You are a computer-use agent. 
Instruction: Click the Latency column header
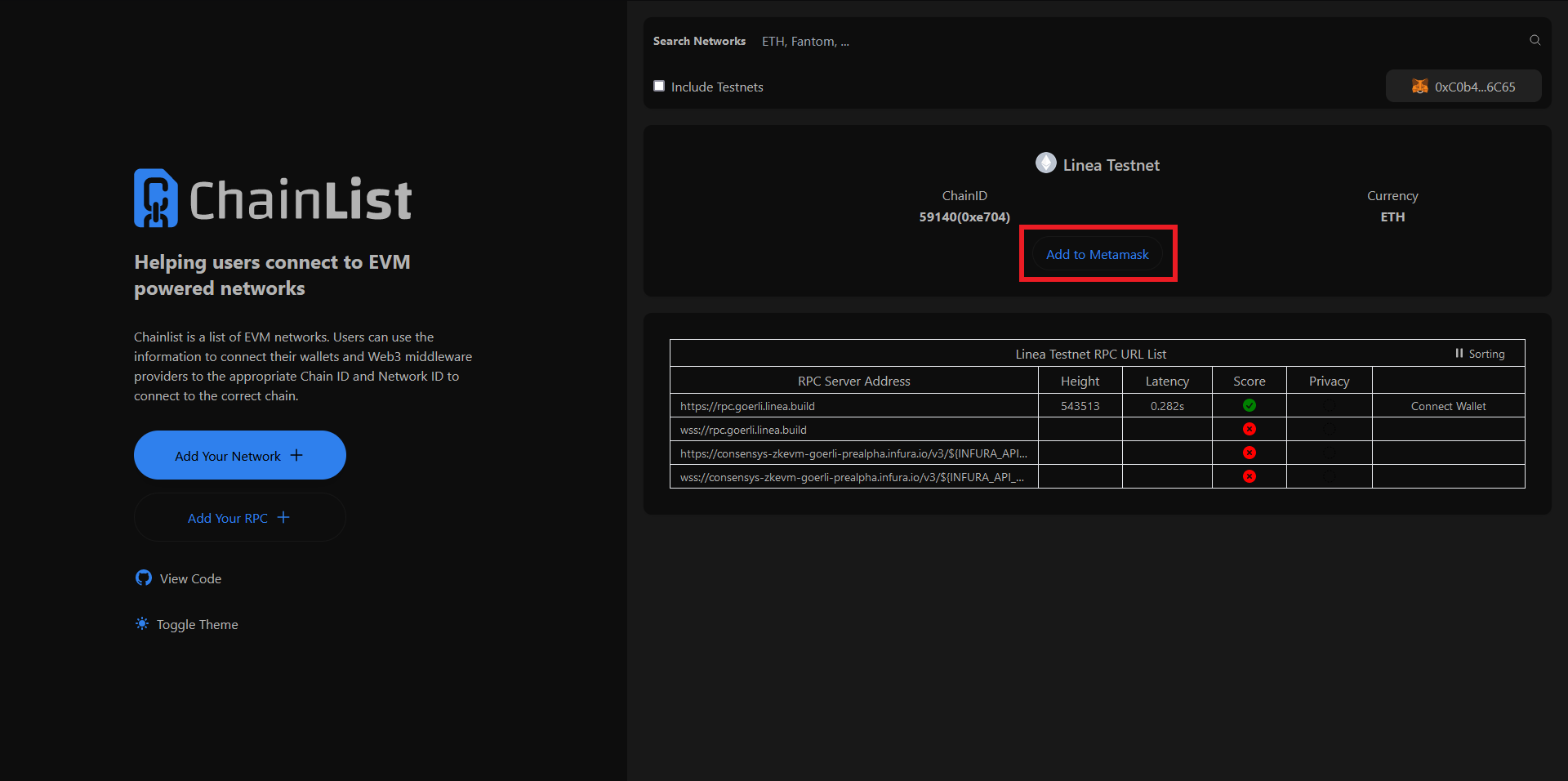click(1166, 381)
